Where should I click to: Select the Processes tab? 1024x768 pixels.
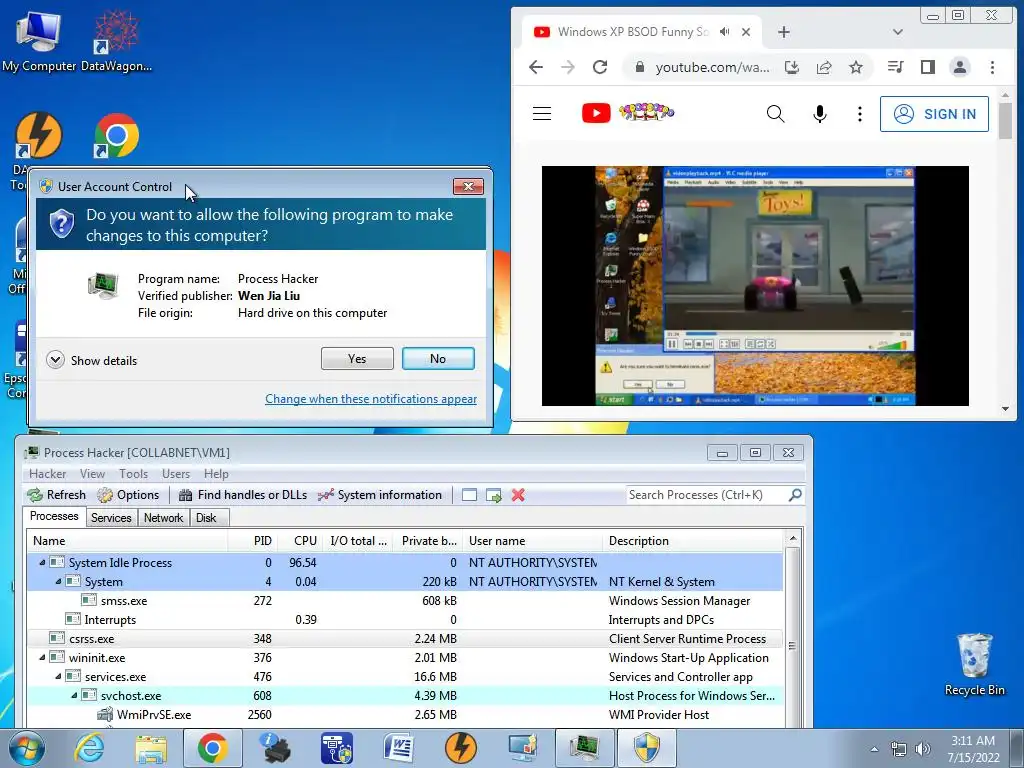coord(54,517)
